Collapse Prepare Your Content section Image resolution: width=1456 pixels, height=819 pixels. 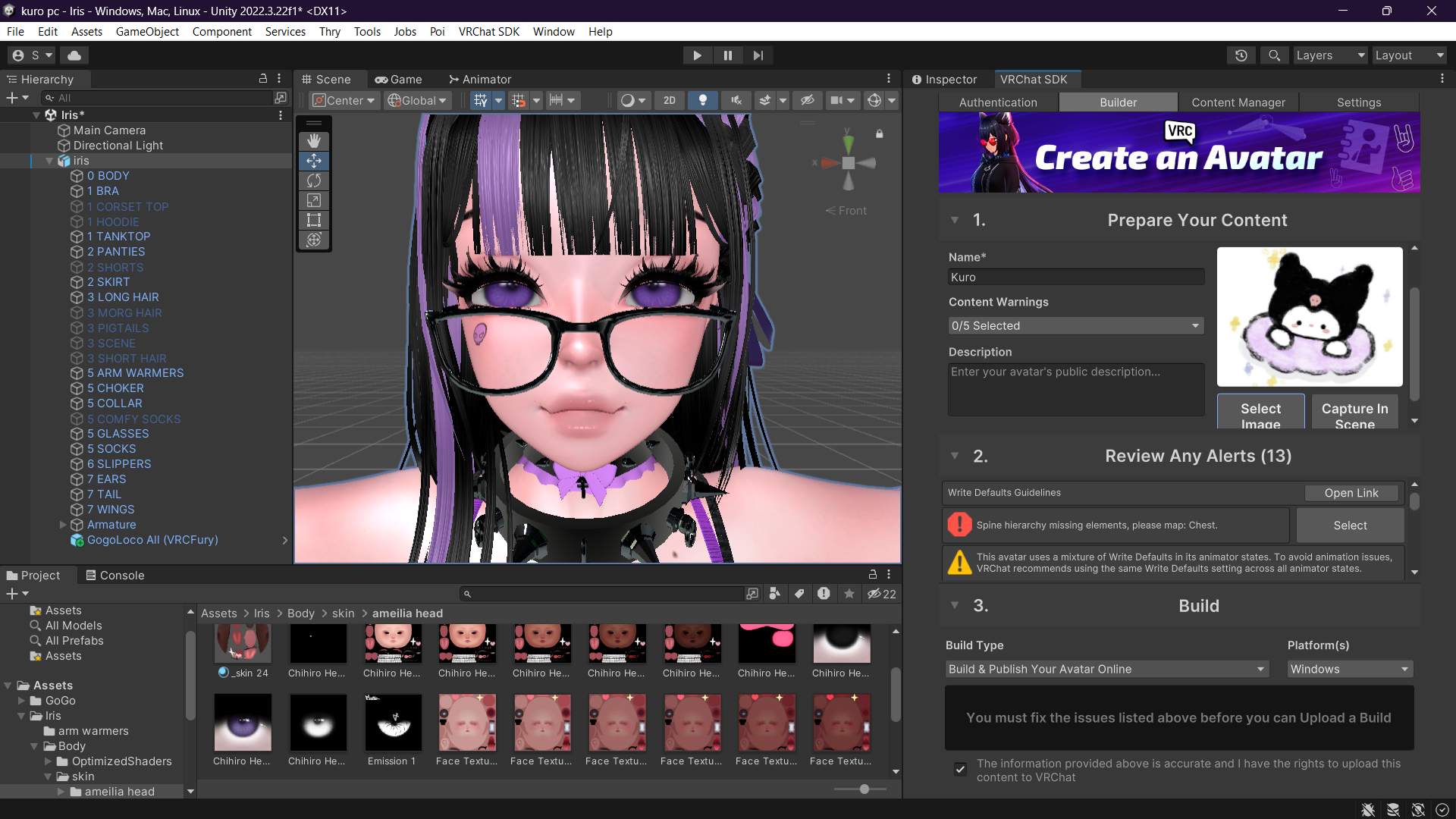click(955, 220)
